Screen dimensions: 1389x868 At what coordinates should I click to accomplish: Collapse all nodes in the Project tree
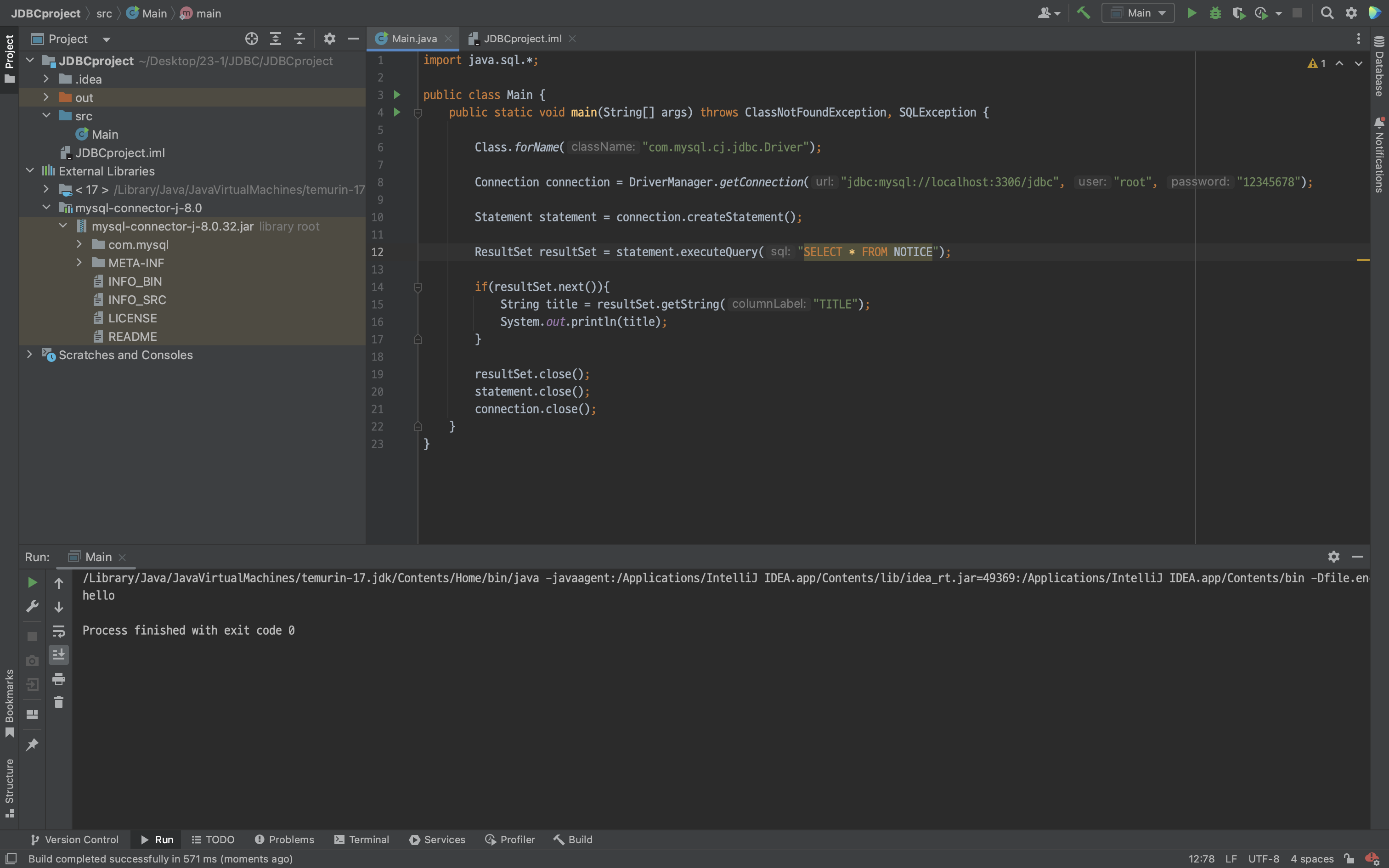[299, 39]
